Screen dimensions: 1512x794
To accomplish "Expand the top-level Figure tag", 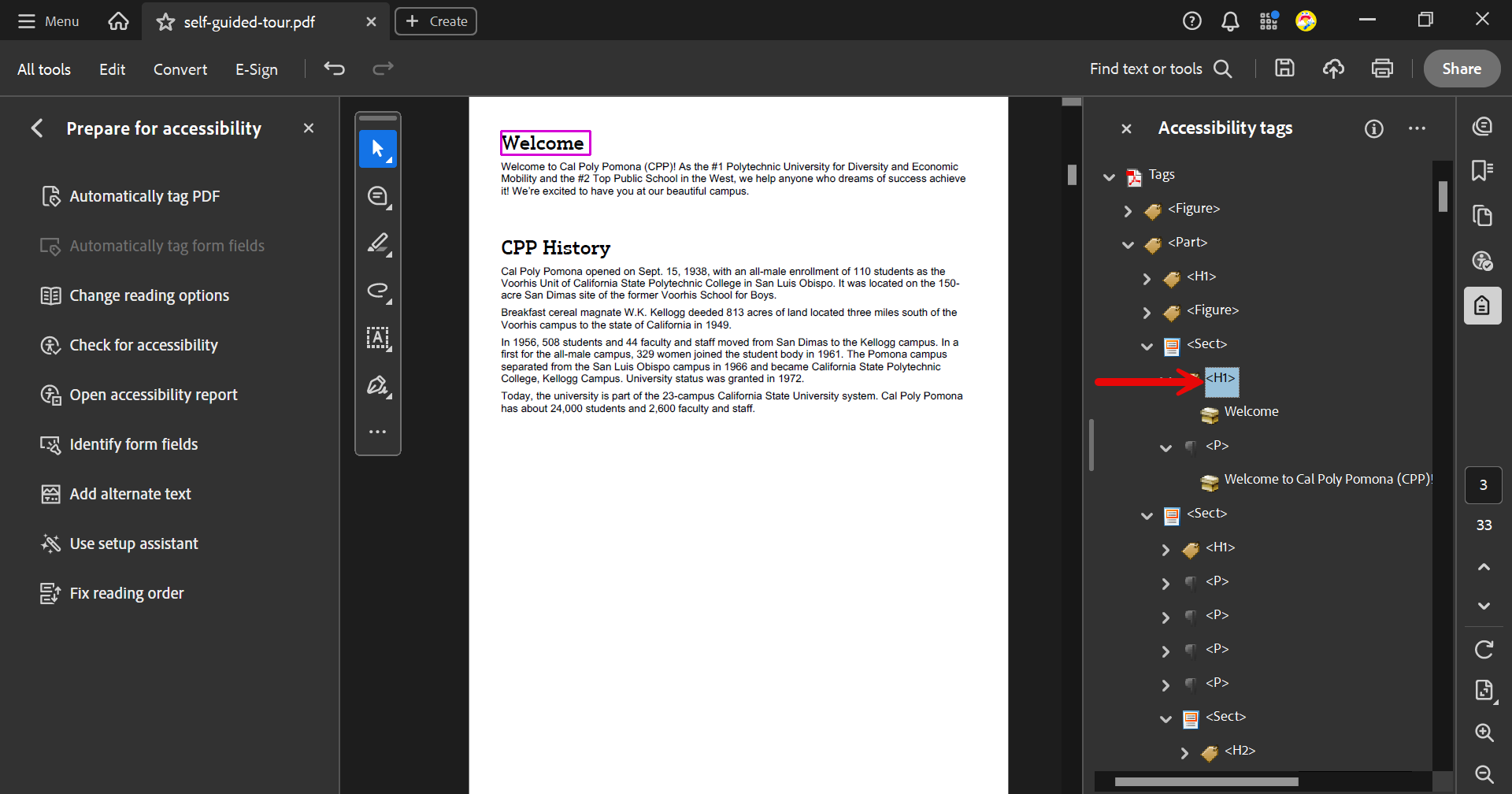I will (1128, 210).
